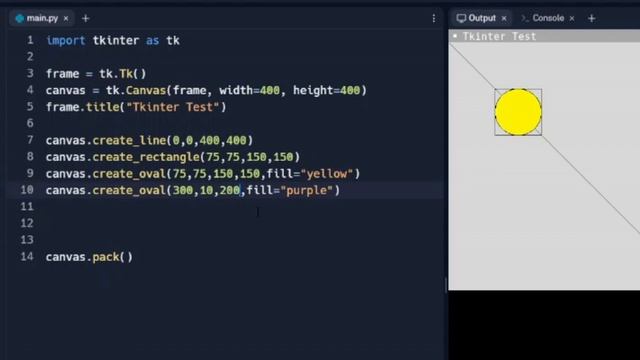
Task: Select the main.py editor tab
Action: (x=42, y=18)
